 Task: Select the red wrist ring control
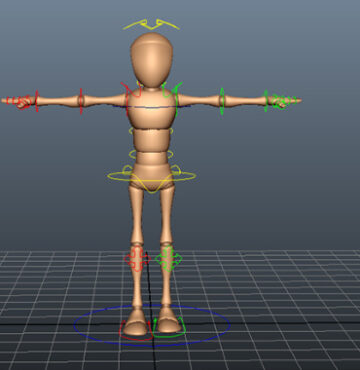37,101
